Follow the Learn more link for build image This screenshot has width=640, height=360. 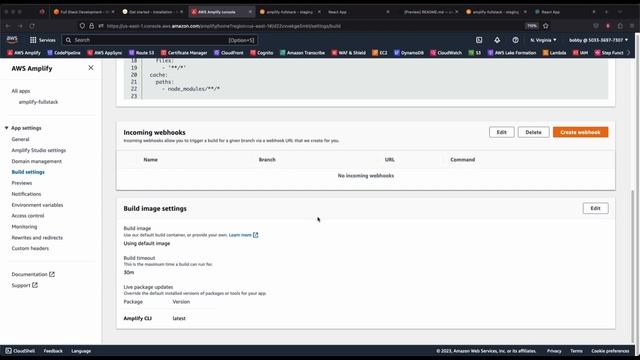(x=244, y=235)
